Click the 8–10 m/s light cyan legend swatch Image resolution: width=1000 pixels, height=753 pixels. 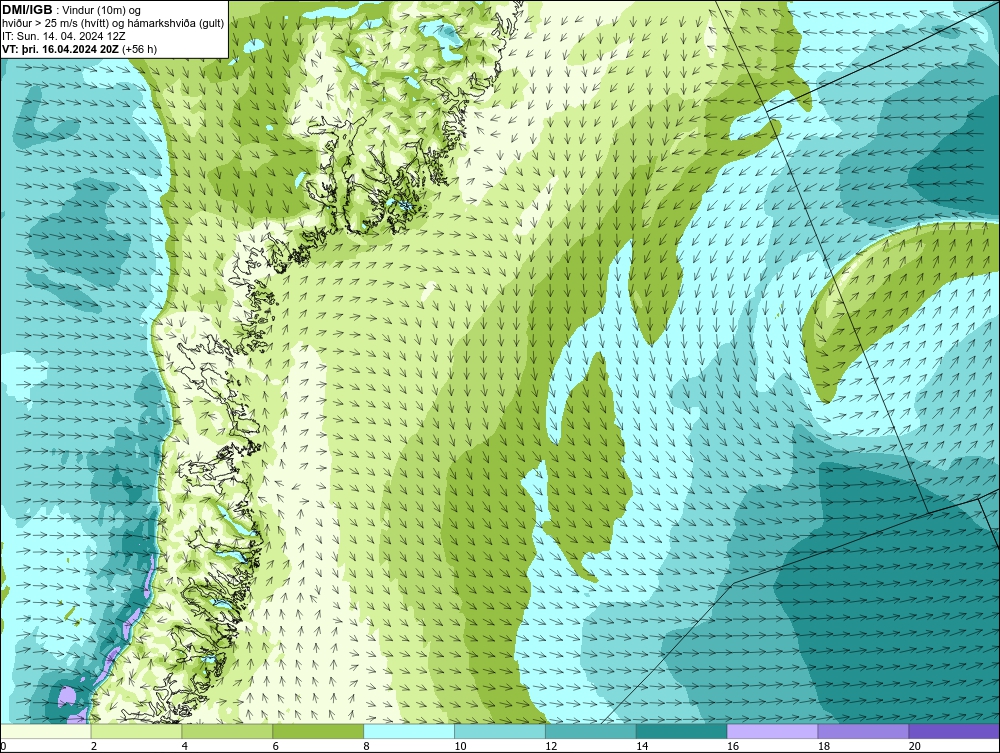409,731
